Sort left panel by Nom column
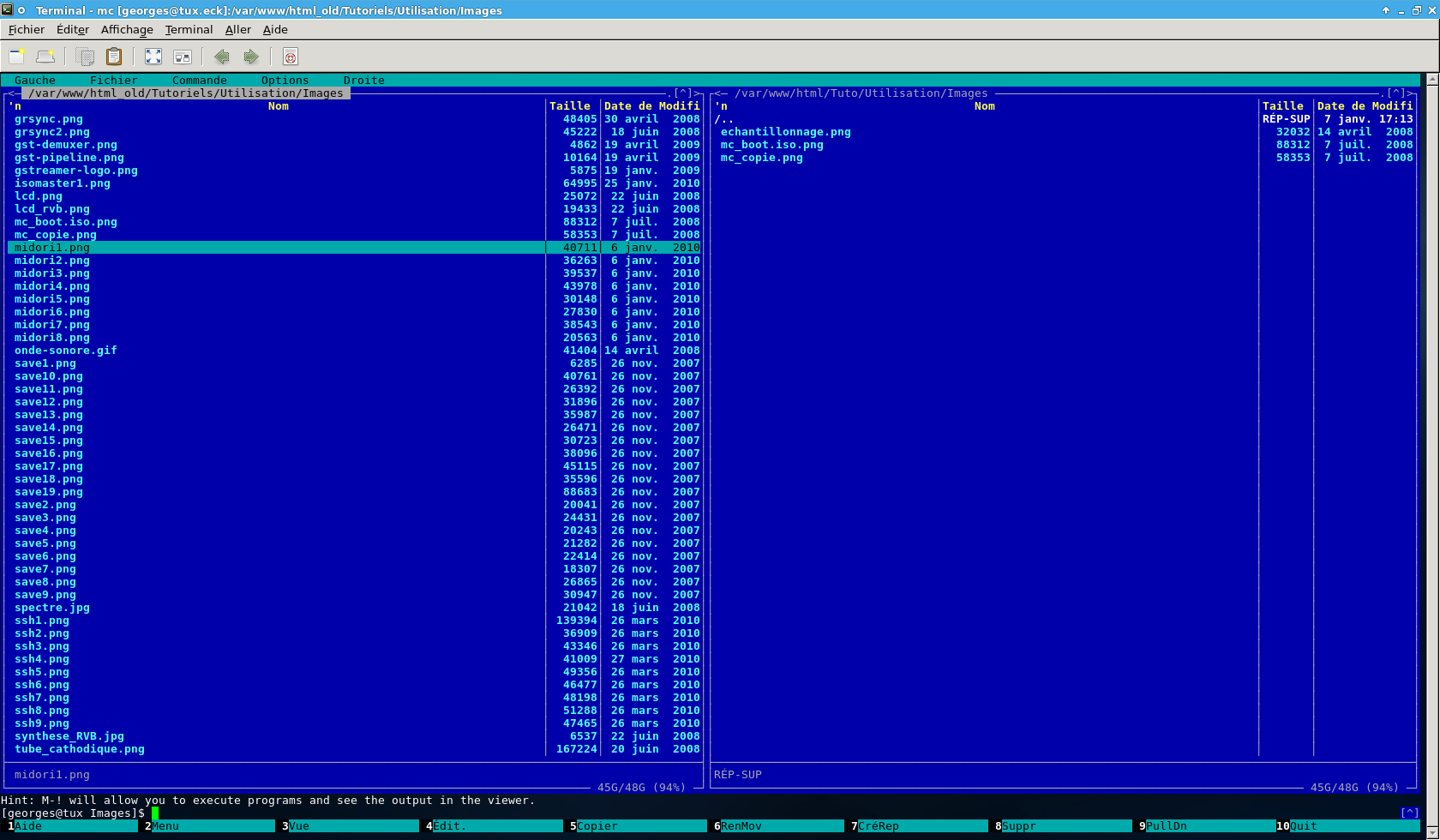 tap(279, 106)
